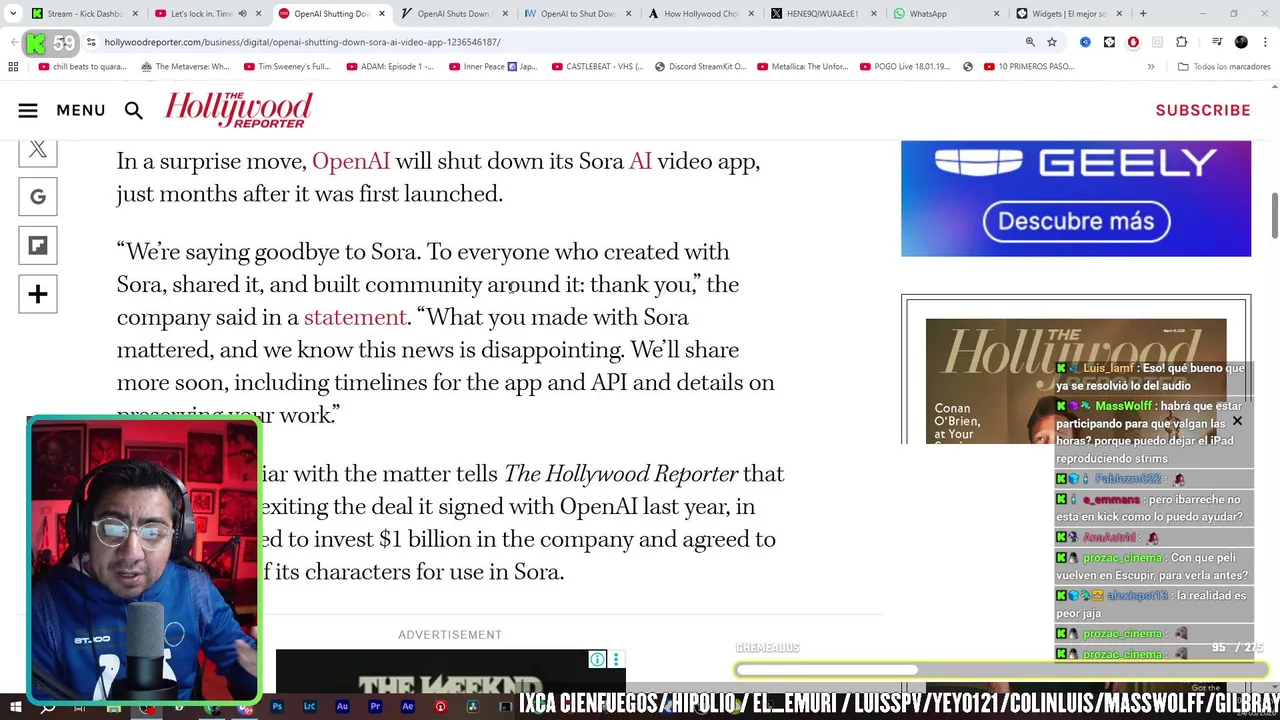The width and height of the screenshot is (1280, 720).
Task: Open Metallica: The Unfor... bookmark
Action: 803,67
